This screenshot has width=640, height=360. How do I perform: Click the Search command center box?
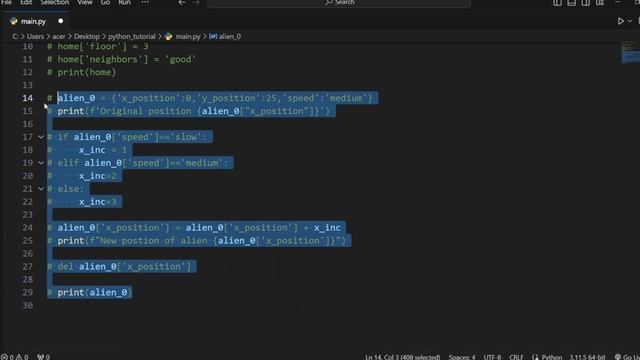point(339,3)
